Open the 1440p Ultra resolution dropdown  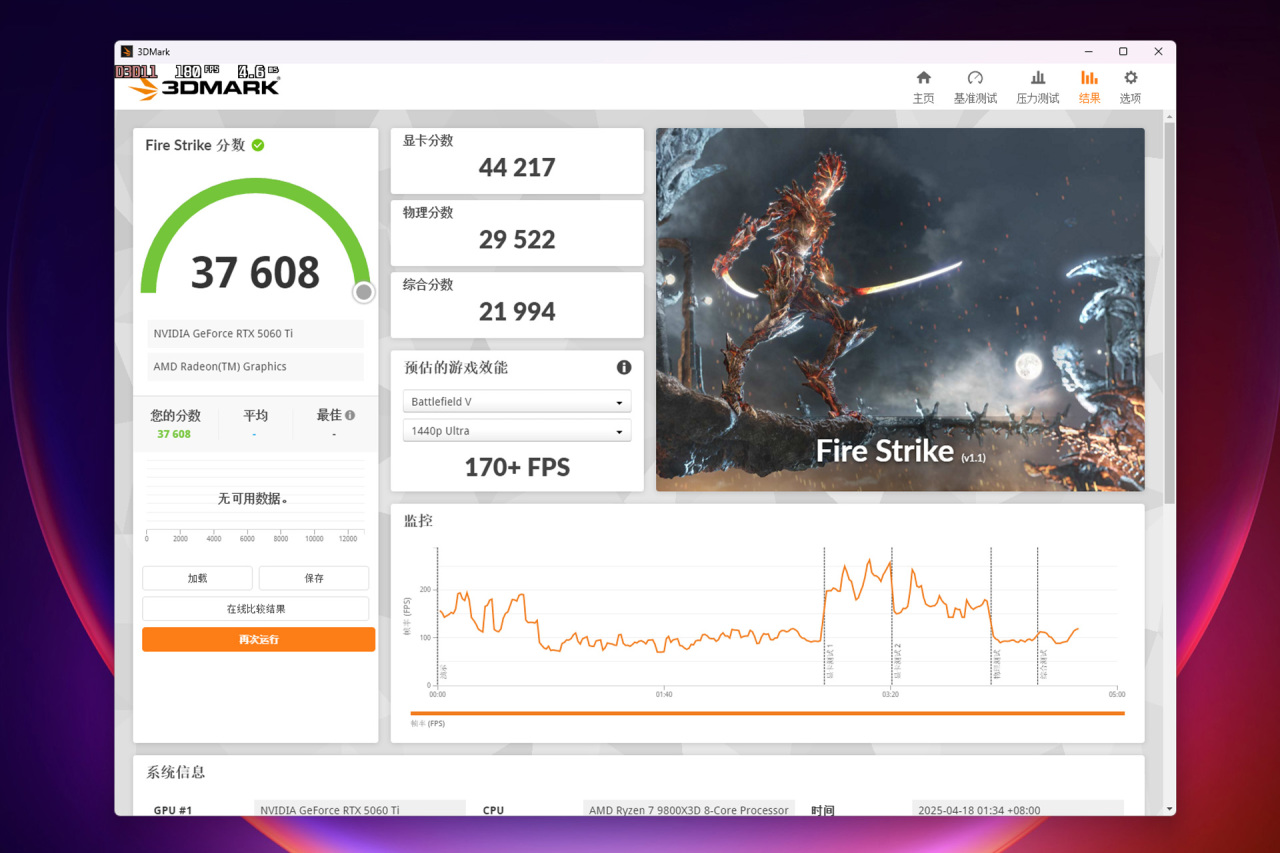coord(517,431)
